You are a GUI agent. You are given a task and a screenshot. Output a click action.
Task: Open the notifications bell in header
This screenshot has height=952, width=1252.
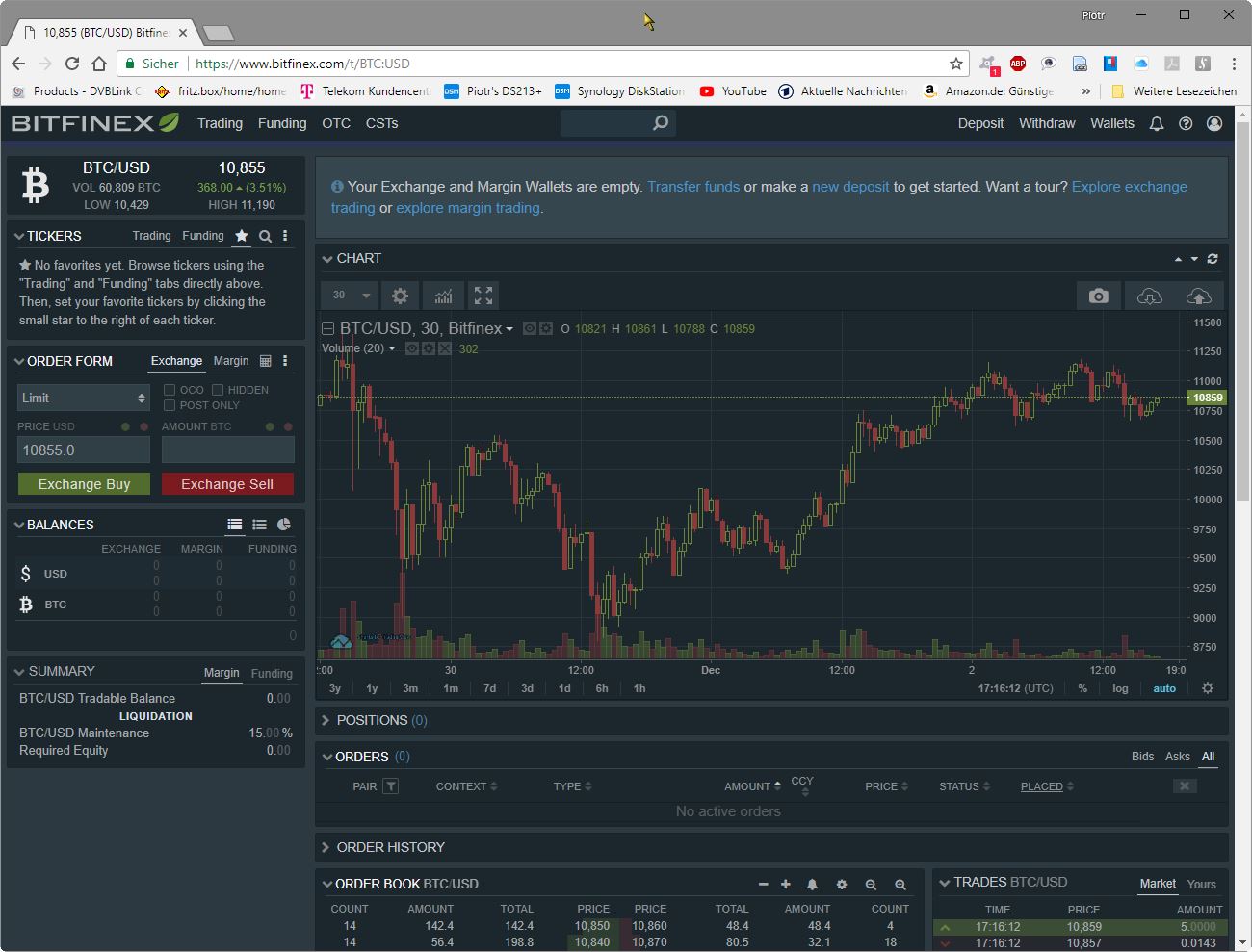(x=1157, y=123)
